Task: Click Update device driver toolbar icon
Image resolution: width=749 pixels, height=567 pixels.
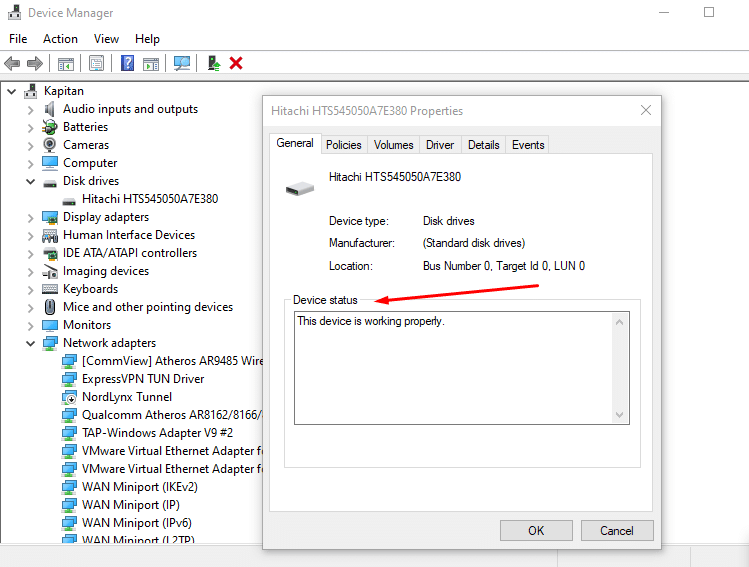Action: point(214,63)
